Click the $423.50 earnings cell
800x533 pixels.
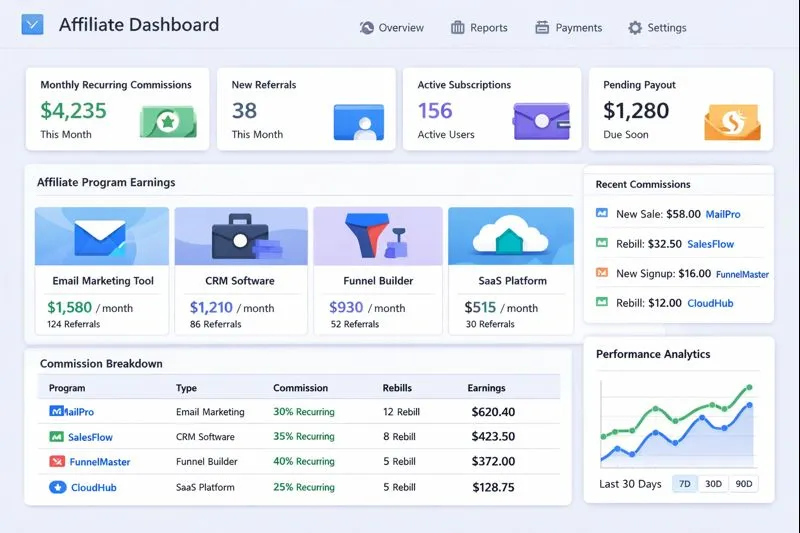click(493, 436)
